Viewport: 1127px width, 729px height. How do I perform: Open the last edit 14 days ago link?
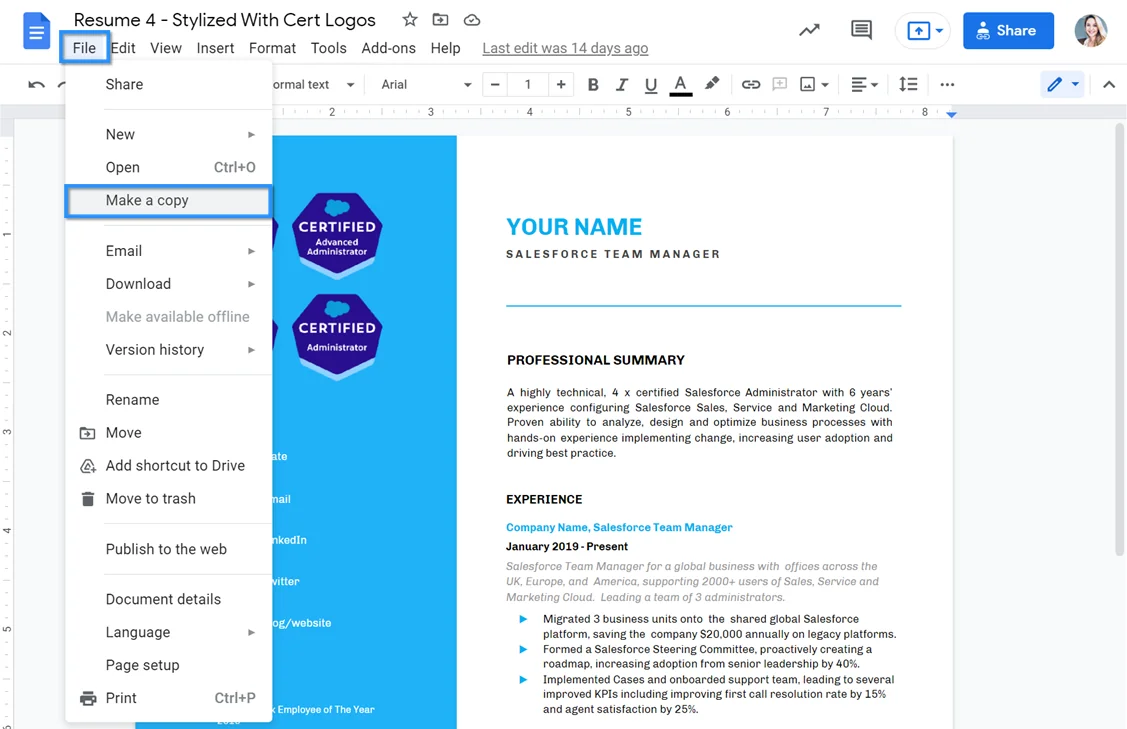point(565,48)
